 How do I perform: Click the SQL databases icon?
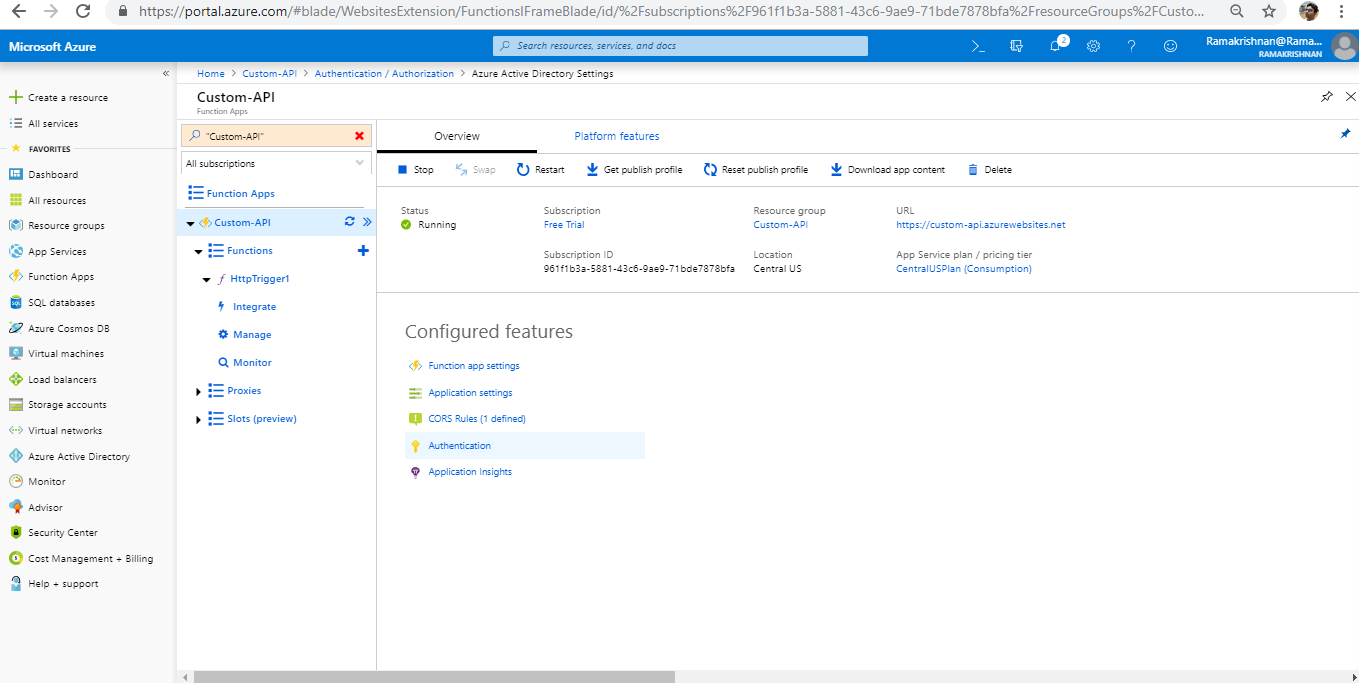[x=16, y=302]
